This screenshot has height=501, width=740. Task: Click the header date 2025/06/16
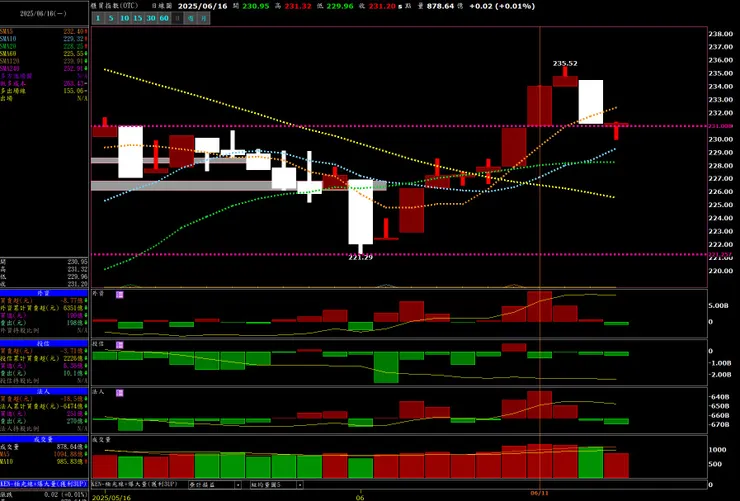pos(202,6)
